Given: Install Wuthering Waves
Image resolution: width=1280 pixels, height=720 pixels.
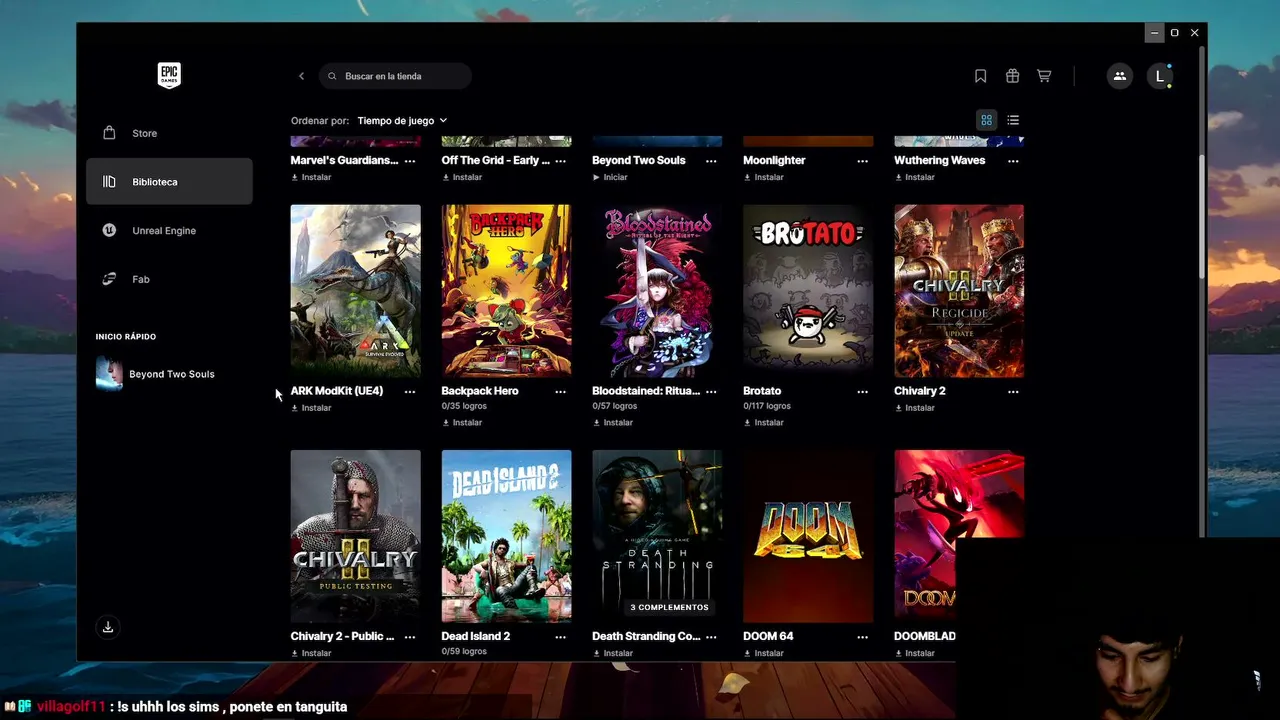Looking at the screenshot, I should click(915, 177).
